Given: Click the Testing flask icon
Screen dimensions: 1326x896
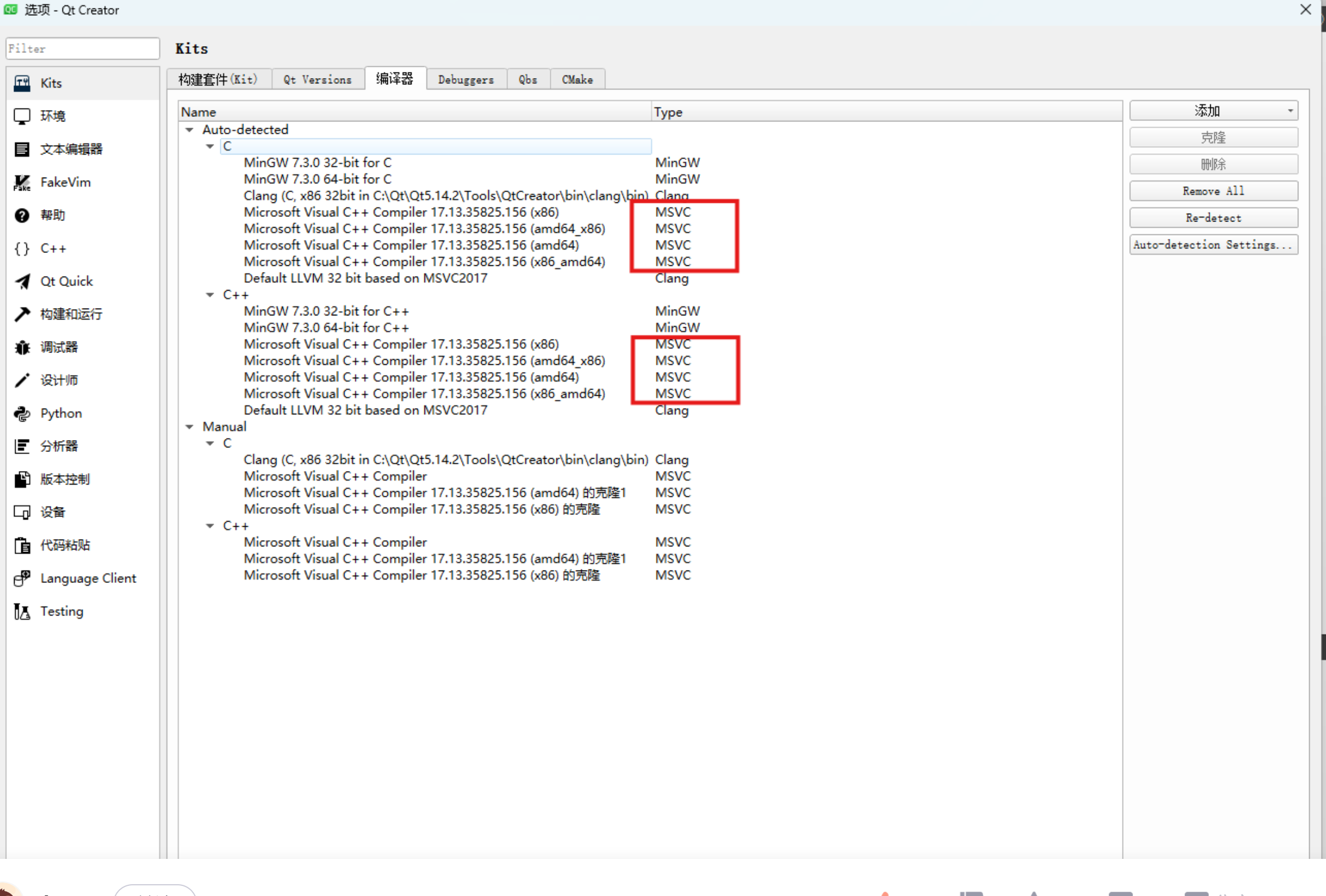Looking at the screenshot, I should click(22, 611).
